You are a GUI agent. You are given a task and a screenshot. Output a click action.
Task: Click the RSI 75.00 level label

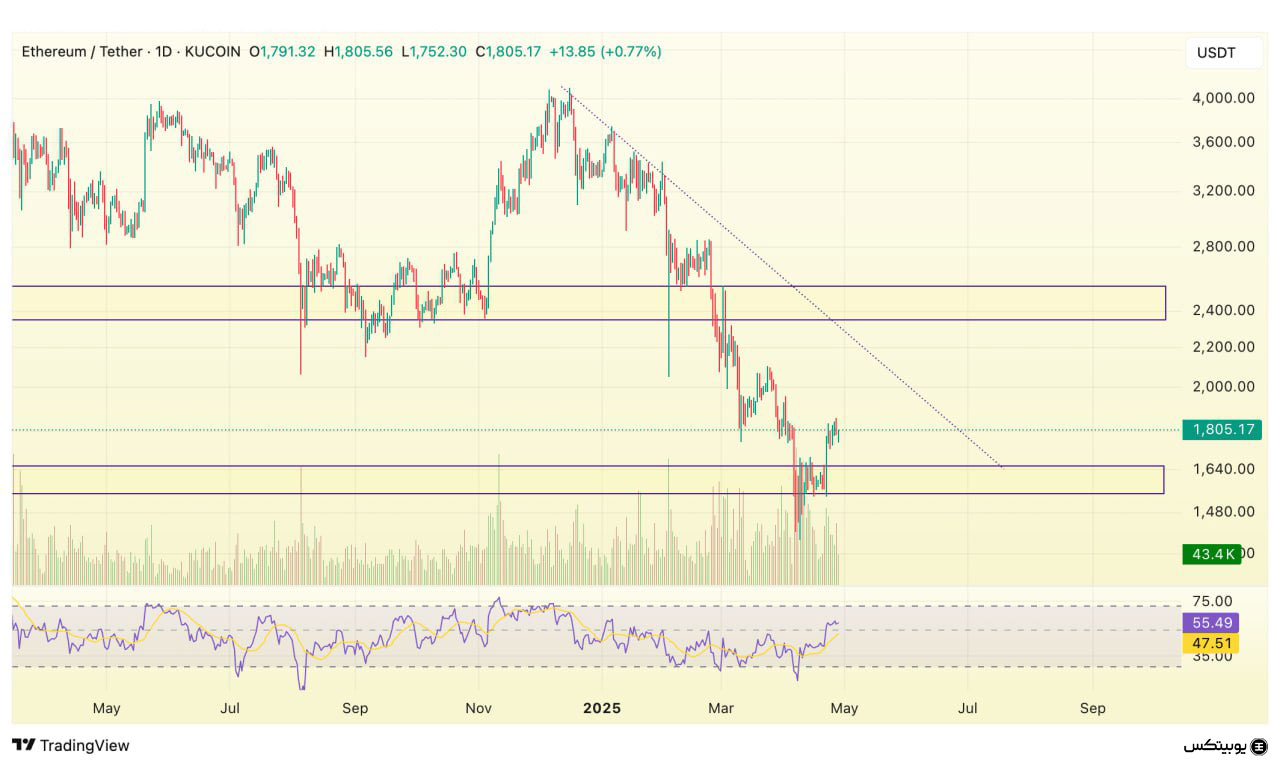1211,601
